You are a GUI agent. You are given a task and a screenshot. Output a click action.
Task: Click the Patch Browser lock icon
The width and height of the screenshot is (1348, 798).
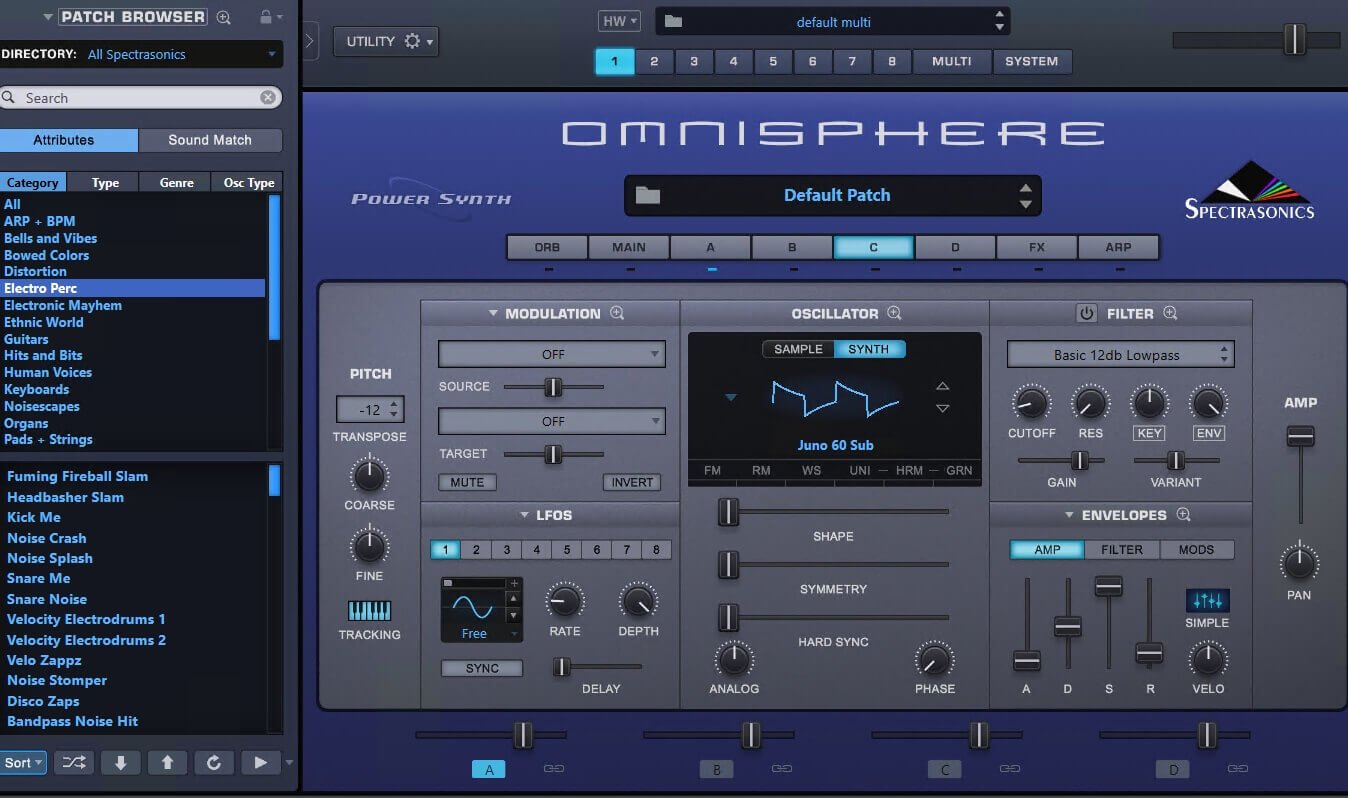tap(265, 17)
